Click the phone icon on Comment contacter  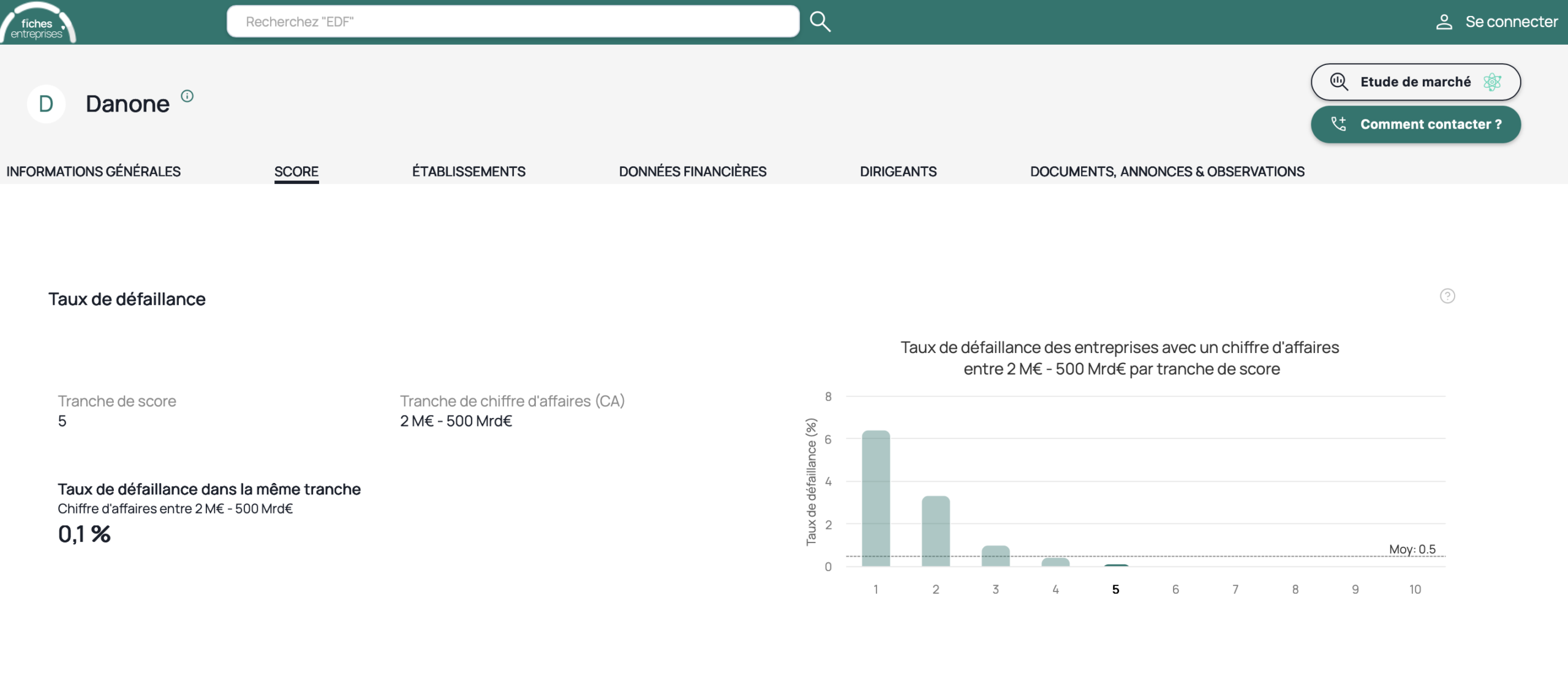click(1338, 124)
